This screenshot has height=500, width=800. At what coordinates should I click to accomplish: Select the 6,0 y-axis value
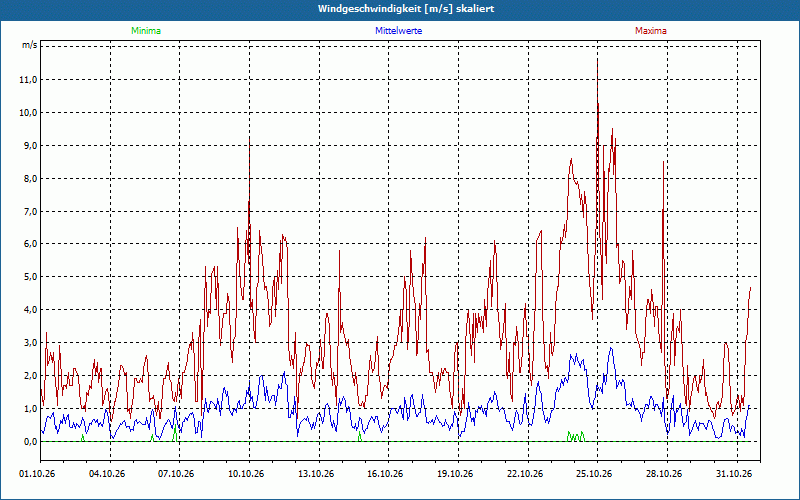coord(30,244)
